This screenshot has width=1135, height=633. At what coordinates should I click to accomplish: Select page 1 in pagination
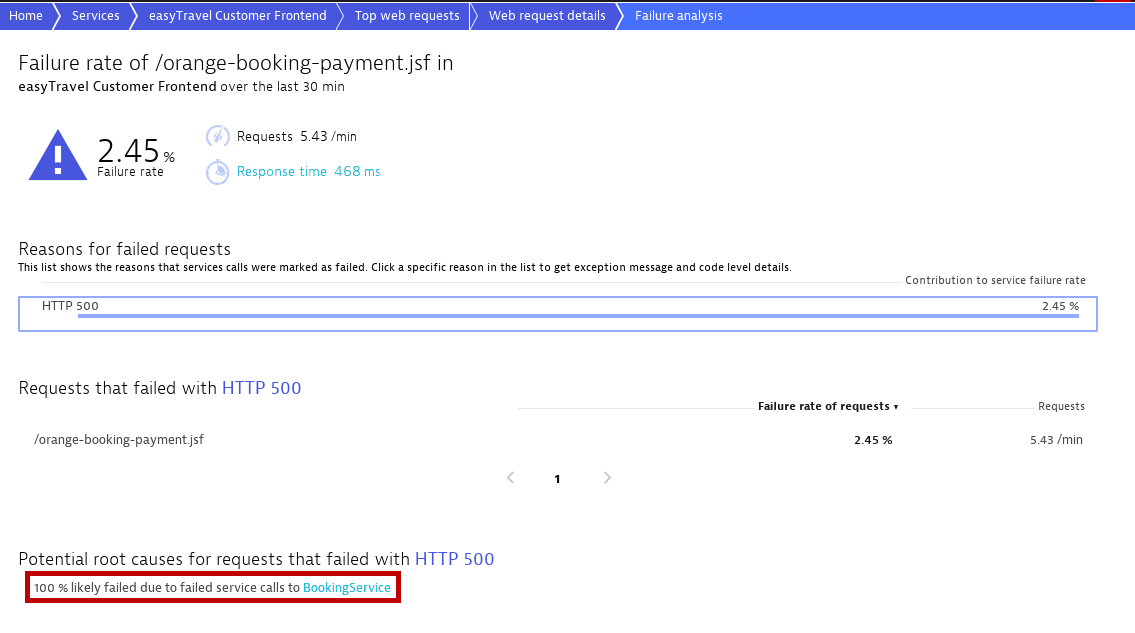coord(557,479)
